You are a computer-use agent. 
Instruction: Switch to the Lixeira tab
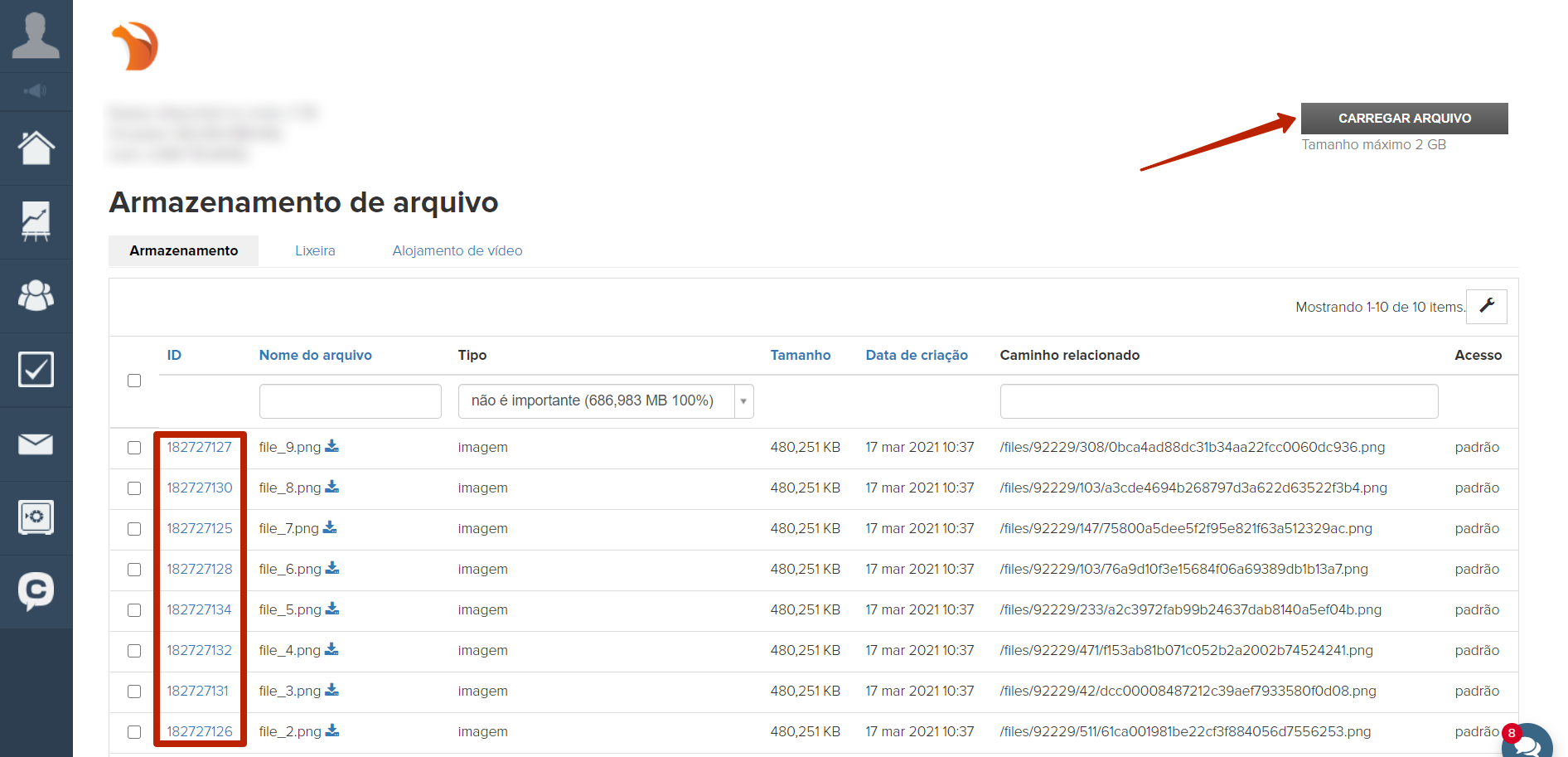click(315, 250)
